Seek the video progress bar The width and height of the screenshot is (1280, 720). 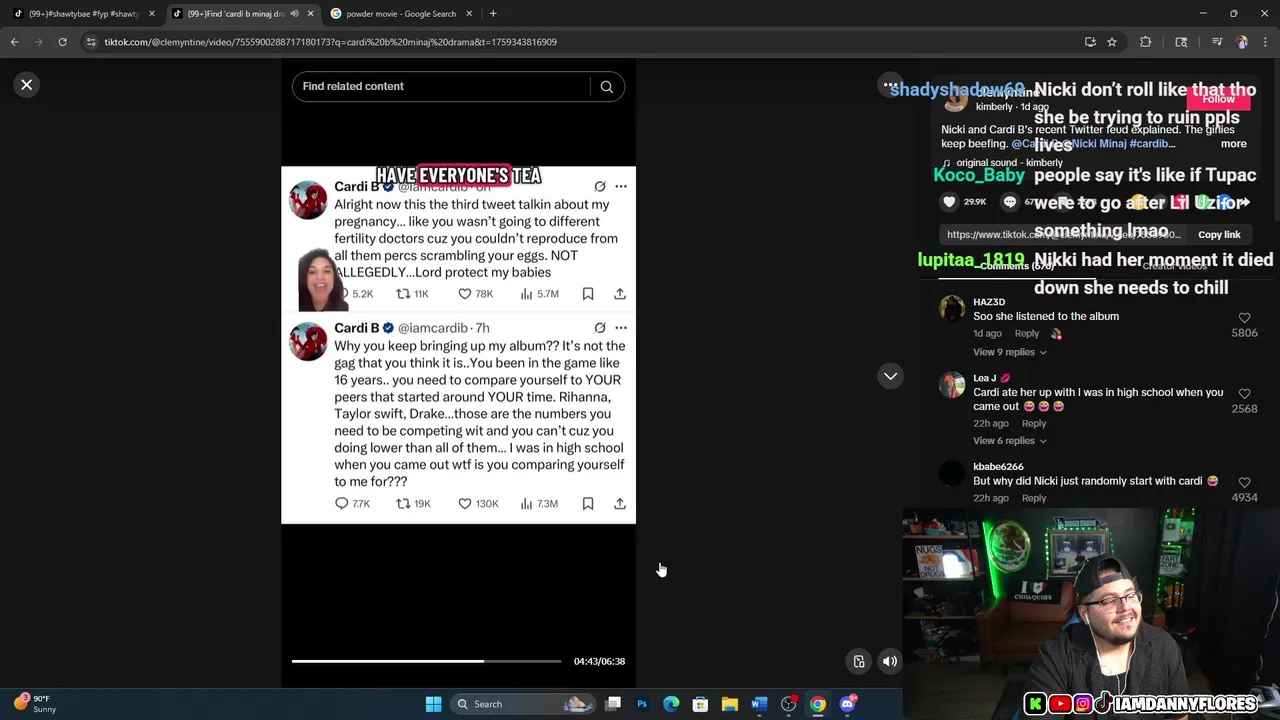click(x=426, y=661)
